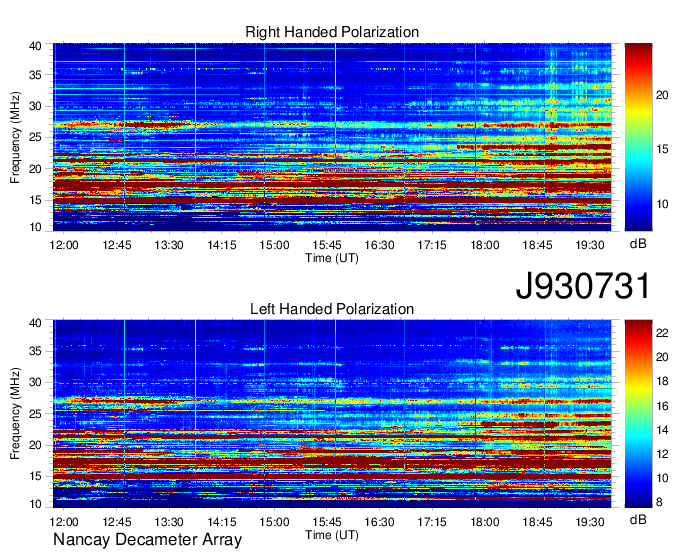
Task: Click the "Nancay Decameter Array" caption
Action: click(x=147, y=540)
